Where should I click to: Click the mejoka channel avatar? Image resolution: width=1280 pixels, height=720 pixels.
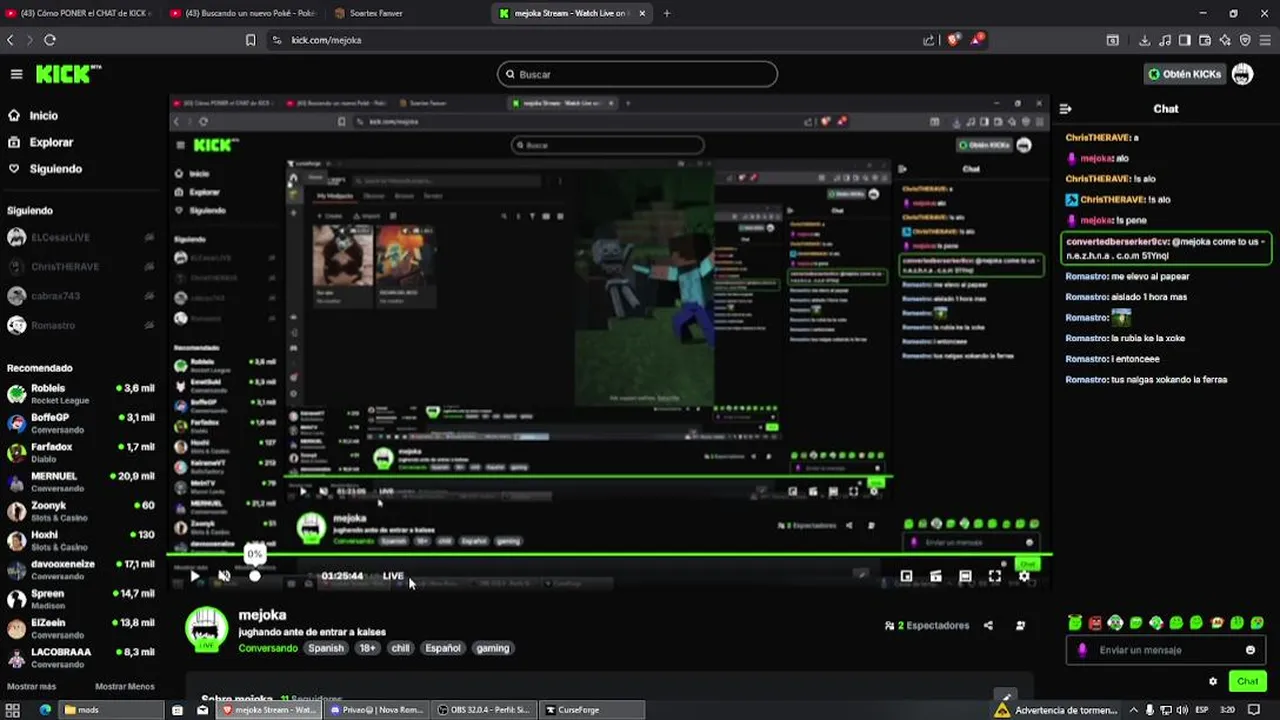(207, 629)
